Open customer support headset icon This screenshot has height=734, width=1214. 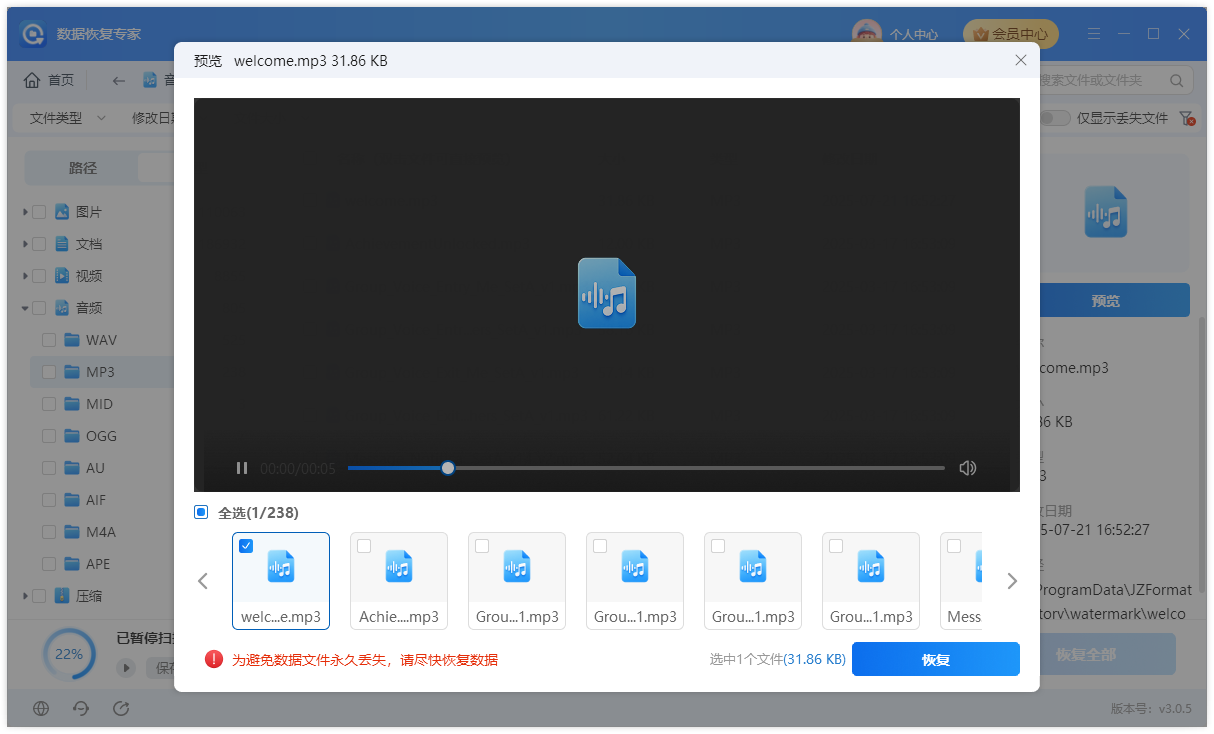81,709
